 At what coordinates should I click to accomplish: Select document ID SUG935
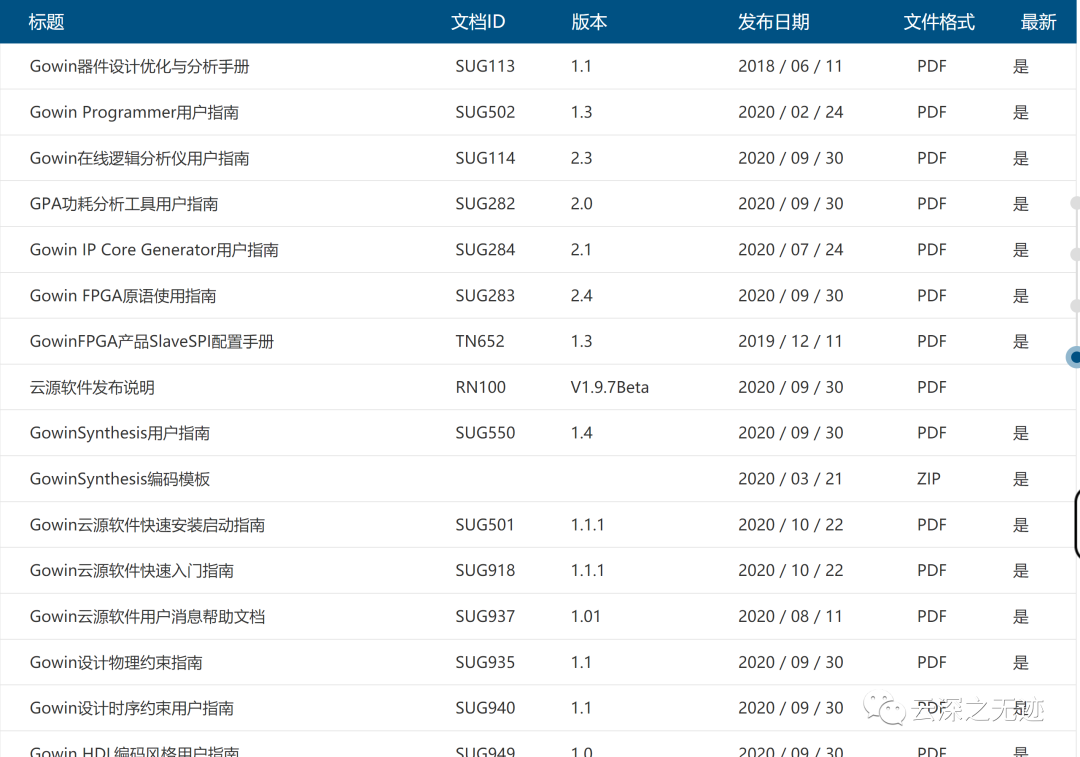click(x=485, y=663)
